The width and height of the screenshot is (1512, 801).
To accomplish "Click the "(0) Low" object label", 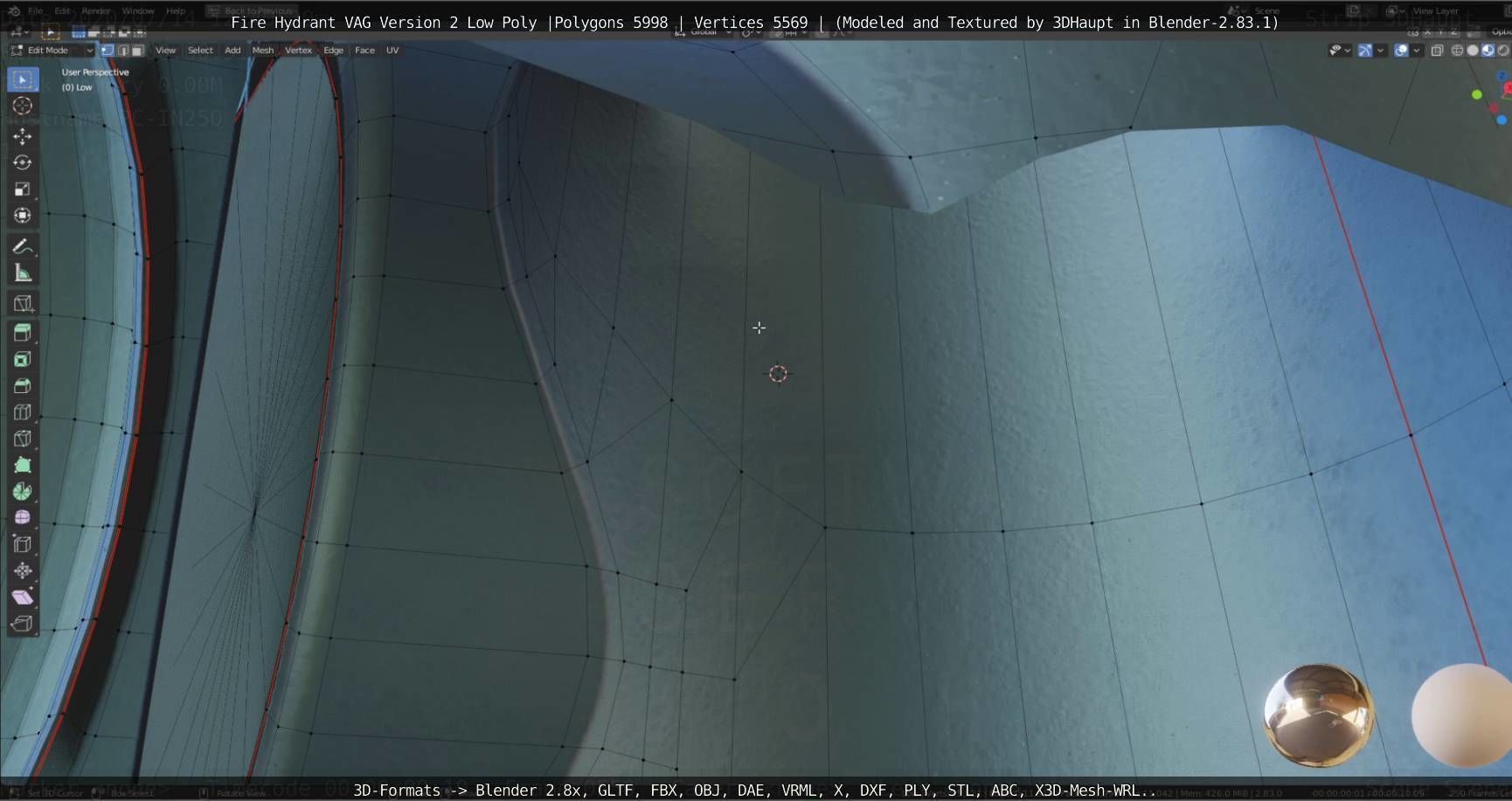I will click(77, 87).
